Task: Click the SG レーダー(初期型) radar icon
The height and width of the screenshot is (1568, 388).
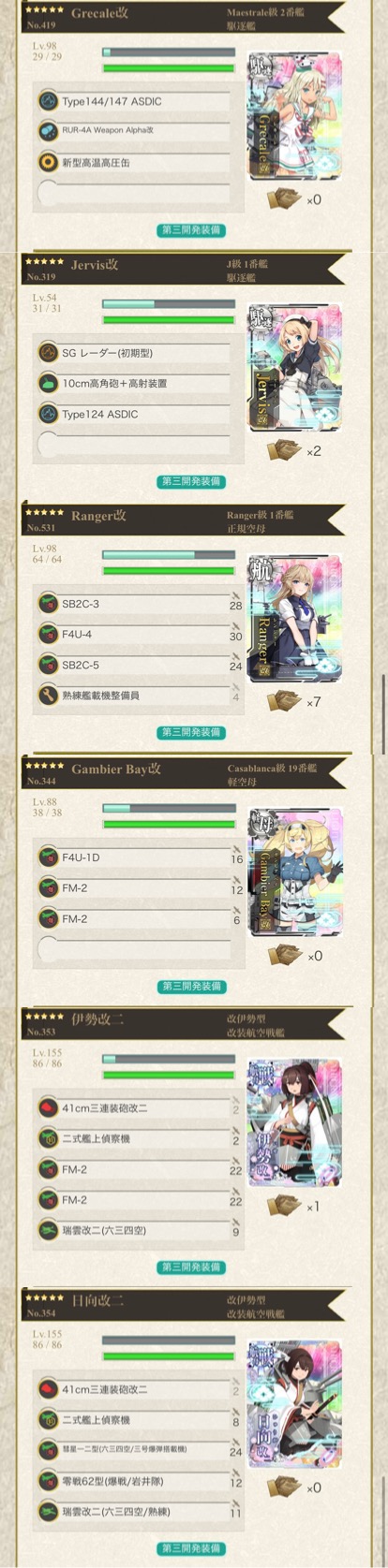Action: click(49, 353)
